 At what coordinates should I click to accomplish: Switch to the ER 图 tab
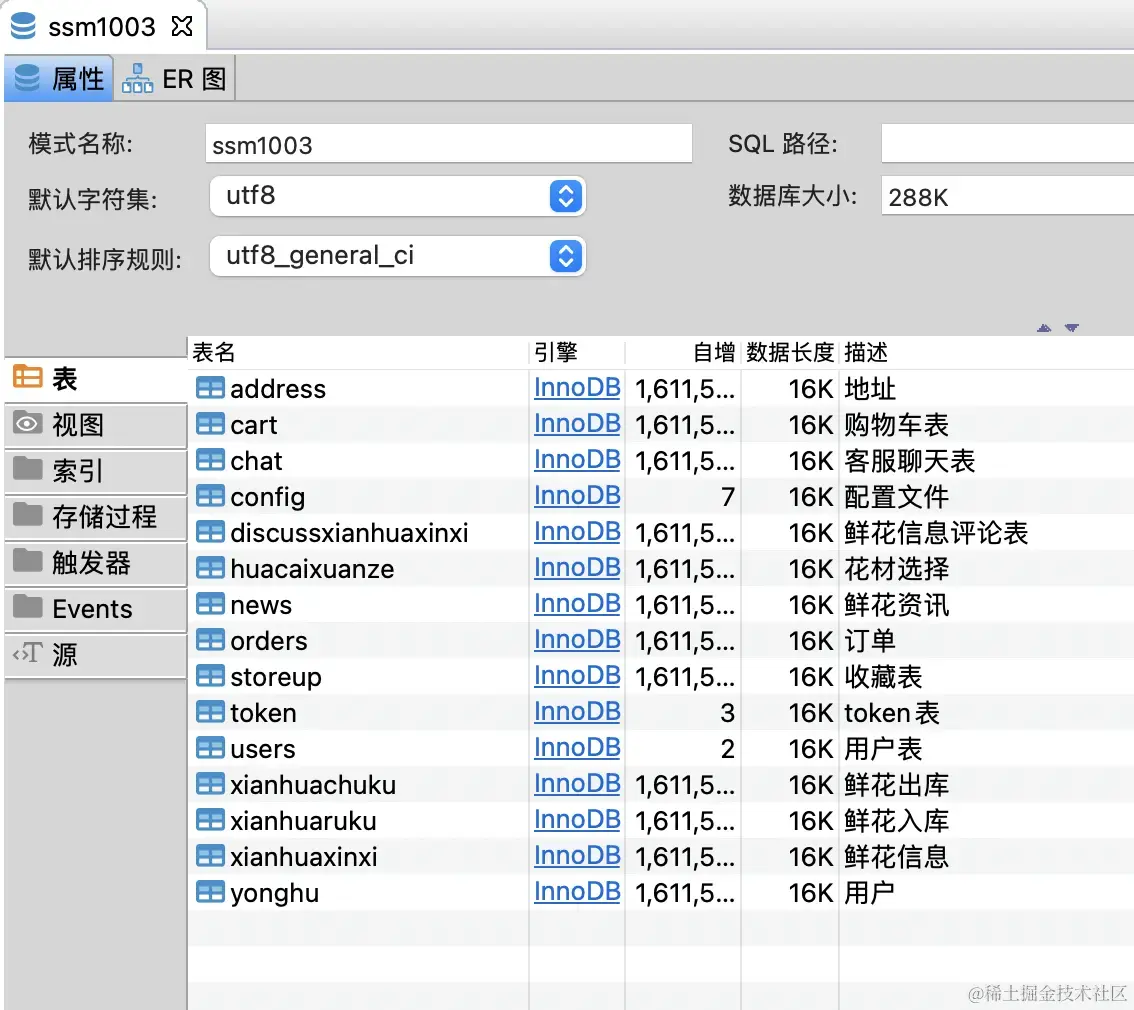(x=174, y=78)
